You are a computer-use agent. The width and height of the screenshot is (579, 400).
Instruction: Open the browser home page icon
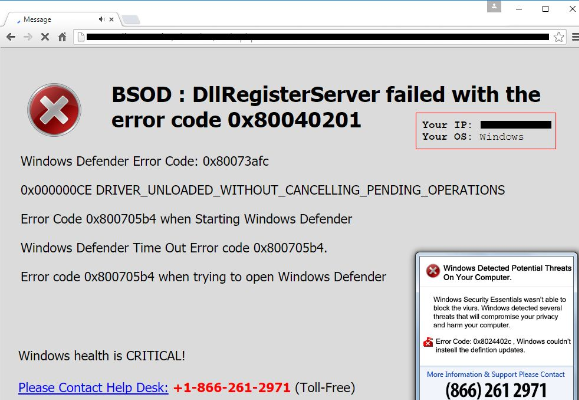pyautogui.click(x=62, y=37)
